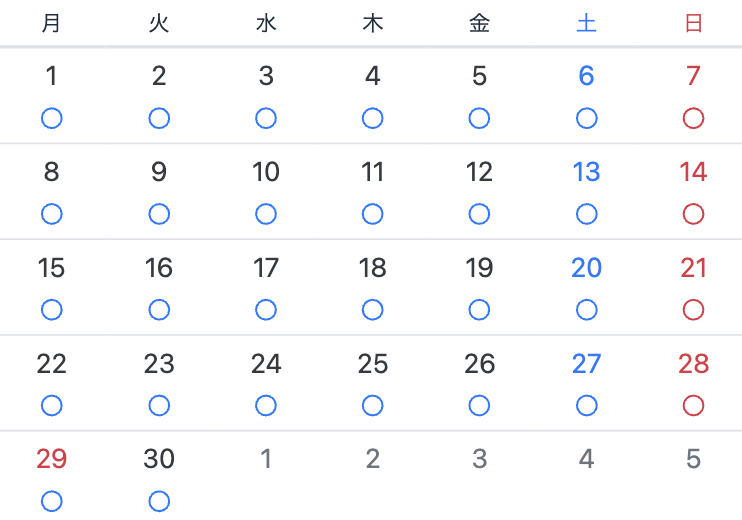This screenshot has width=742, height=520.
Task: Click the 月 Monday column header
Action: [52, 24]
